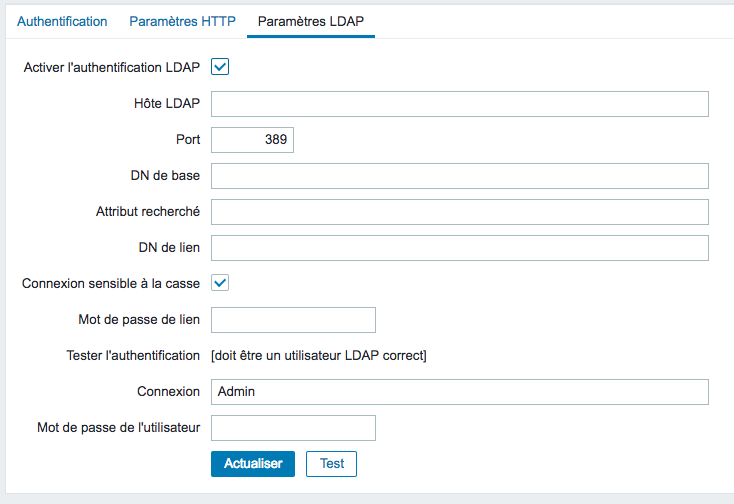Click the LDAP user hint text in brackets
The image size is (734, 504).
click(x=319, y=356)
